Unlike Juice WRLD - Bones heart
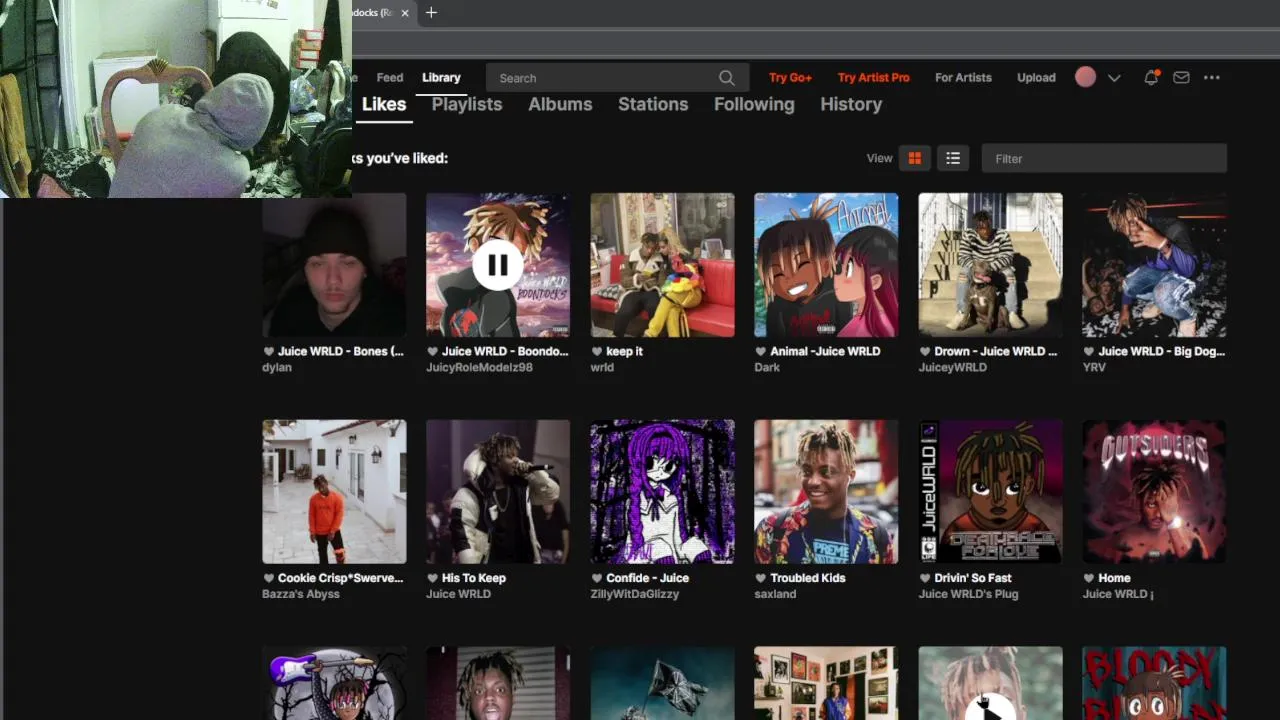Viewport: 1280px width, 720px height. (x=268, y=351)
